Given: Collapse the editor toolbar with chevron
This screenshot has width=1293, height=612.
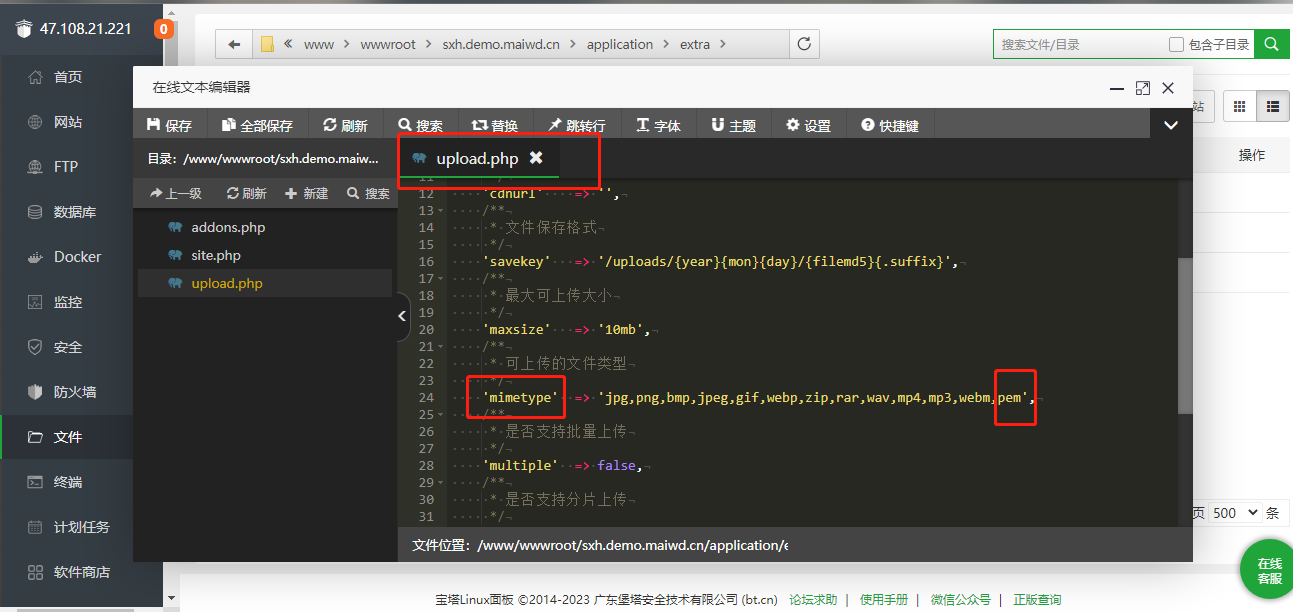Looking at the screenshot, I should click(1171, 125).
